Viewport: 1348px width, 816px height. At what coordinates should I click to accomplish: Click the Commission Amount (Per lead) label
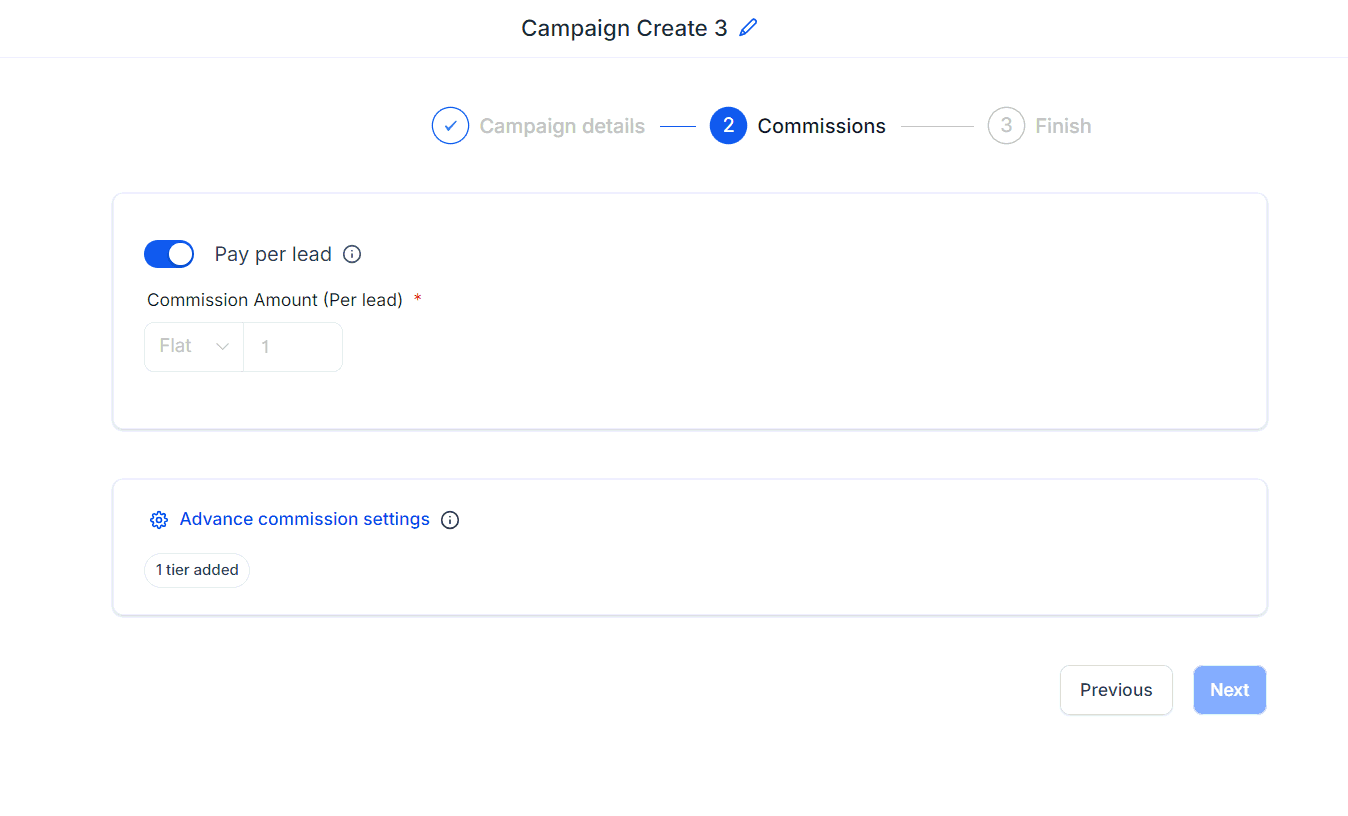[x=275, y=300]
